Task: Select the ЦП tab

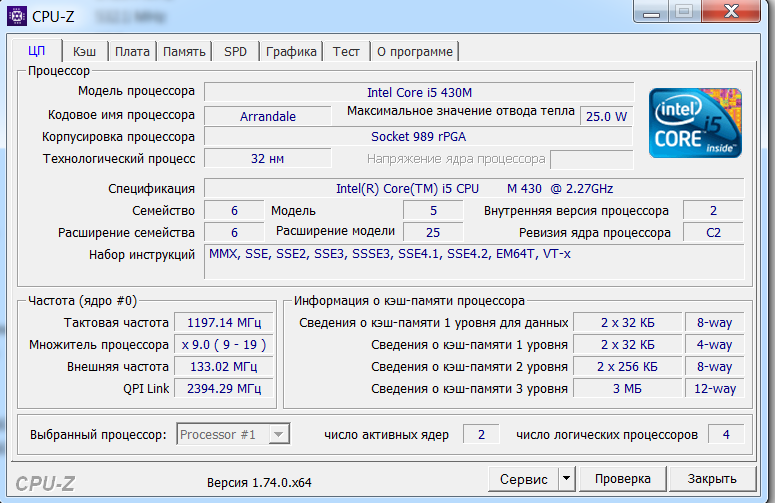Action: click(37, 51)
